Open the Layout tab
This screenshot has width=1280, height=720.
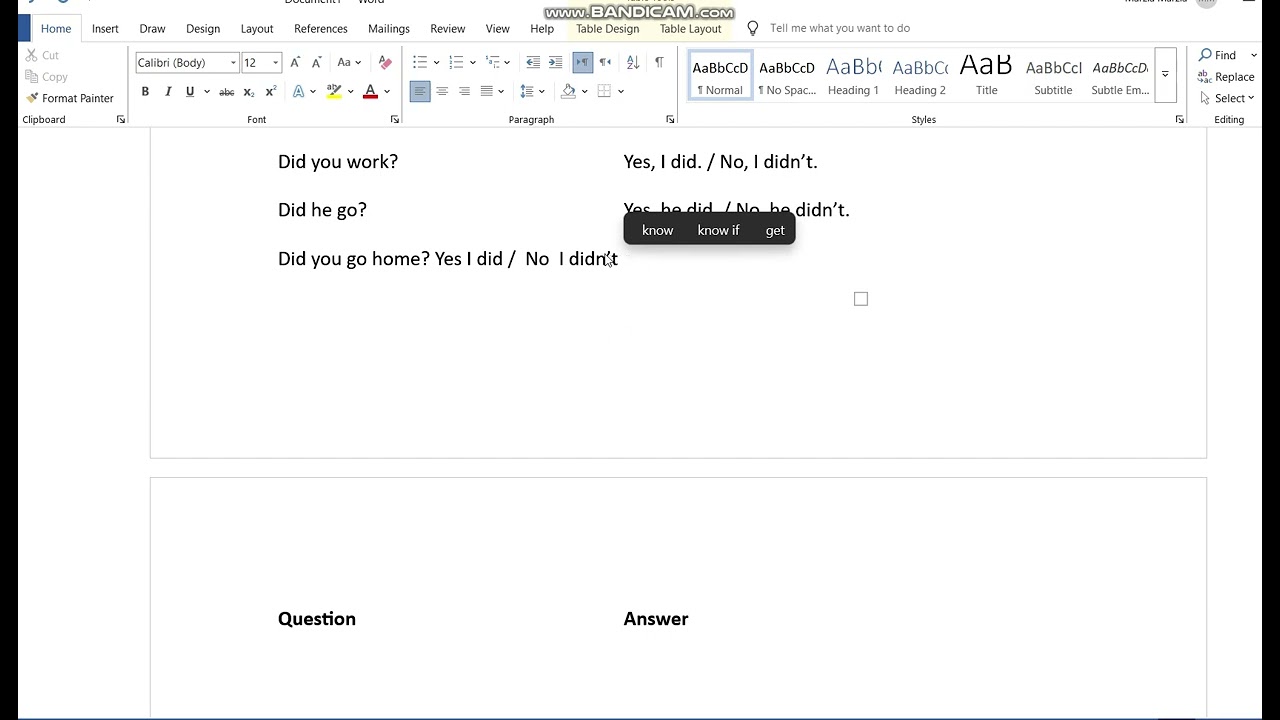257,29
